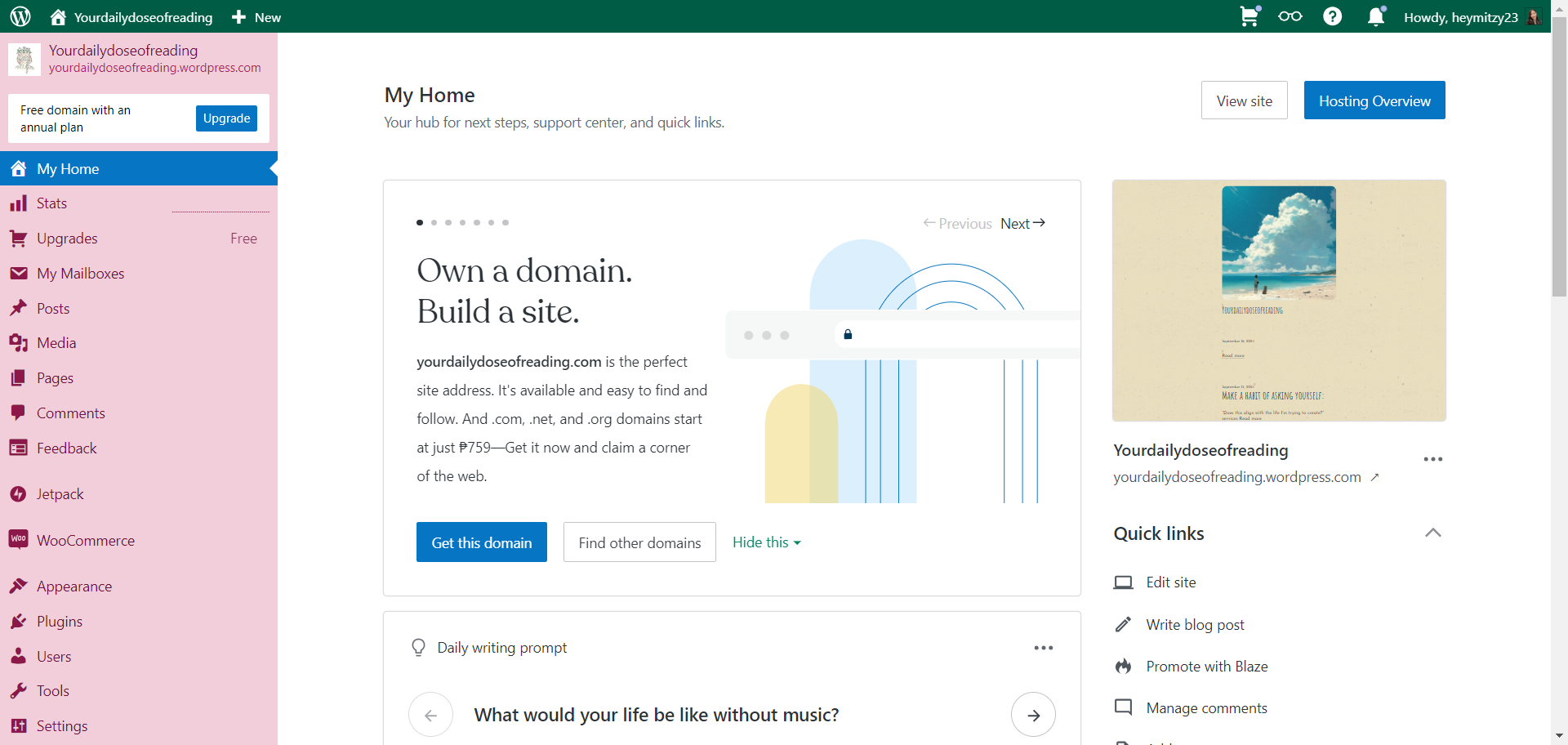Open the Reader glasses icon

1290,16
